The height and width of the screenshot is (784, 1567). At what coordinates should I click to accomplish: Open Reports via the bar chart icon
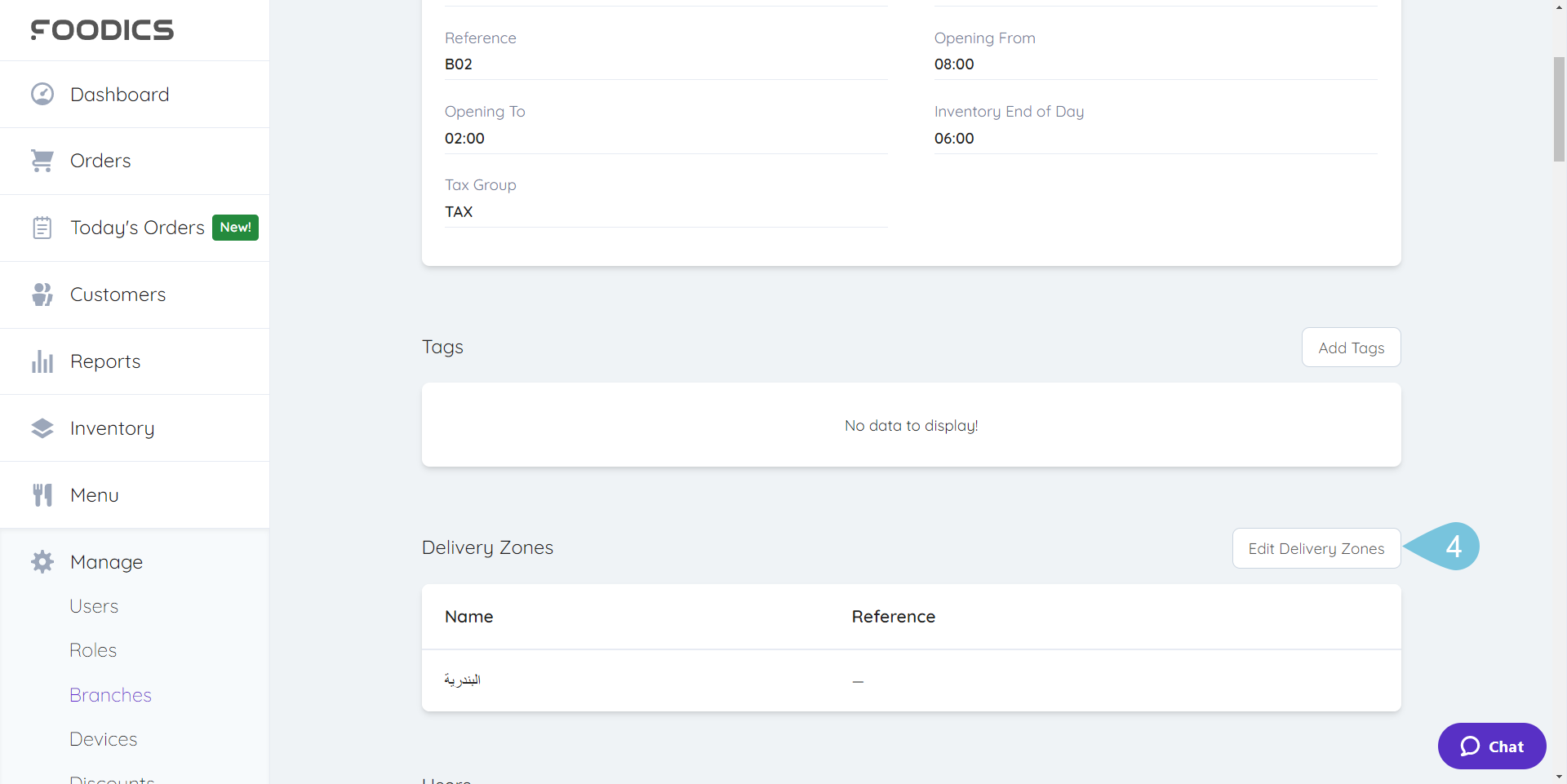pyautogui.click(x=42, y=361)
